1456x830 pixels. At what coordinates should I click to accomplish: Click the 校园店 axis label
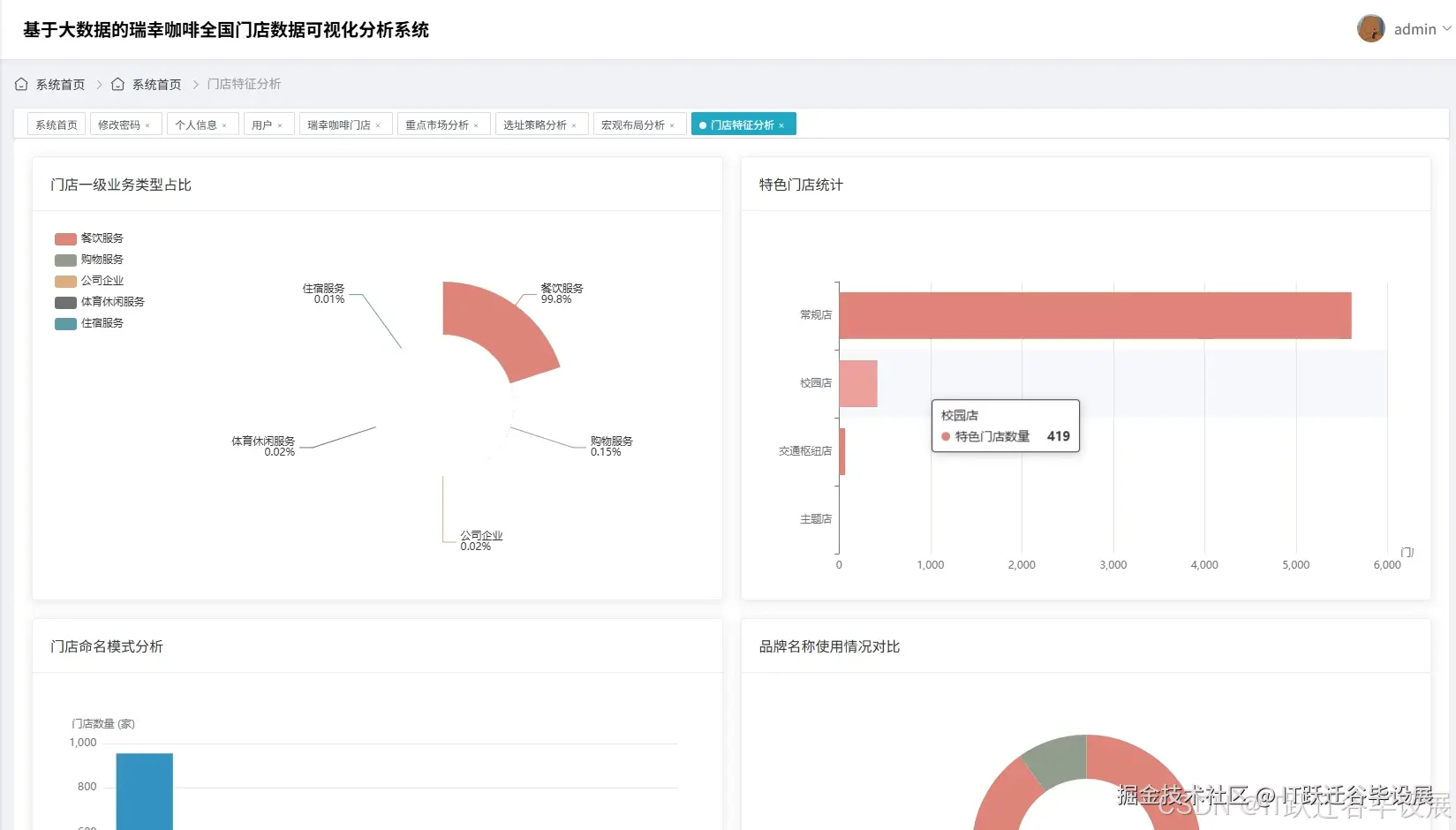[816, 383]
